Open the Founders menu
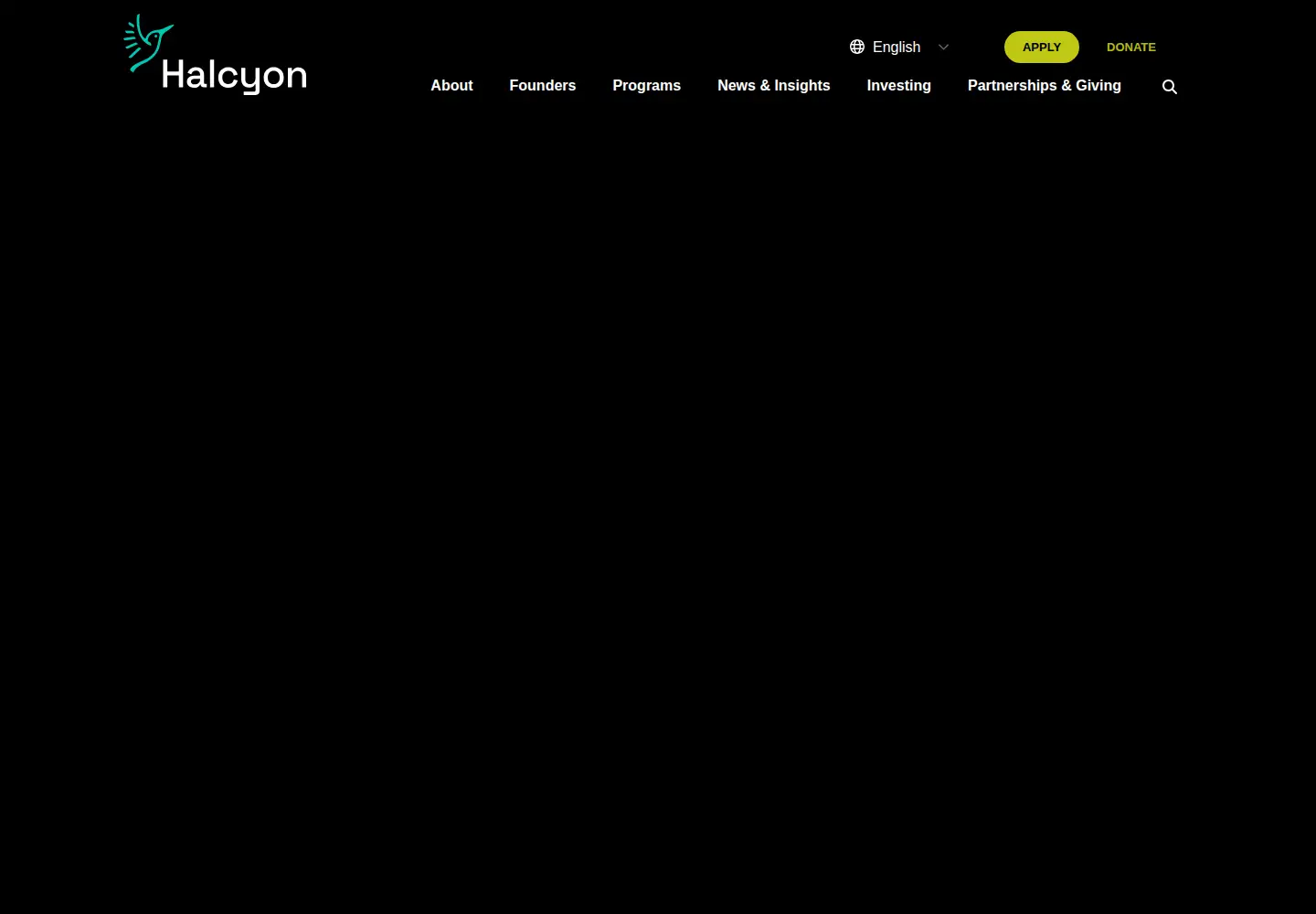The image size is (1316, 914). [543, 85]
